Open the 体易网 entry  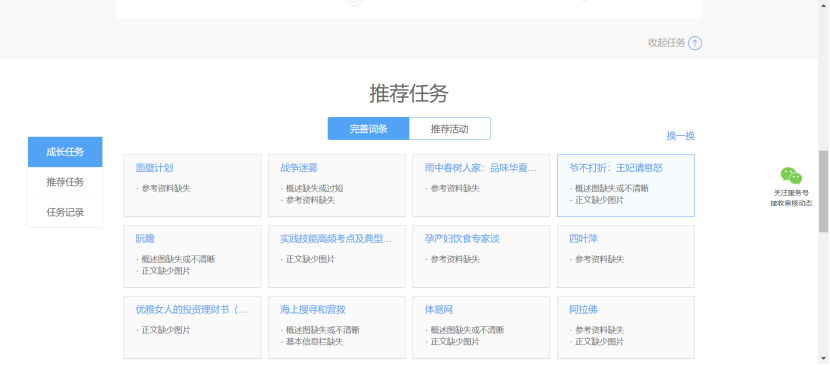(x=439, y=310)
